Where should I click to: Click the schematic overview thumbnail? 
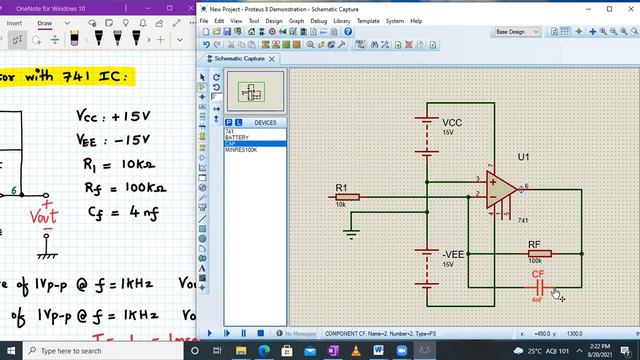[256, 91]
